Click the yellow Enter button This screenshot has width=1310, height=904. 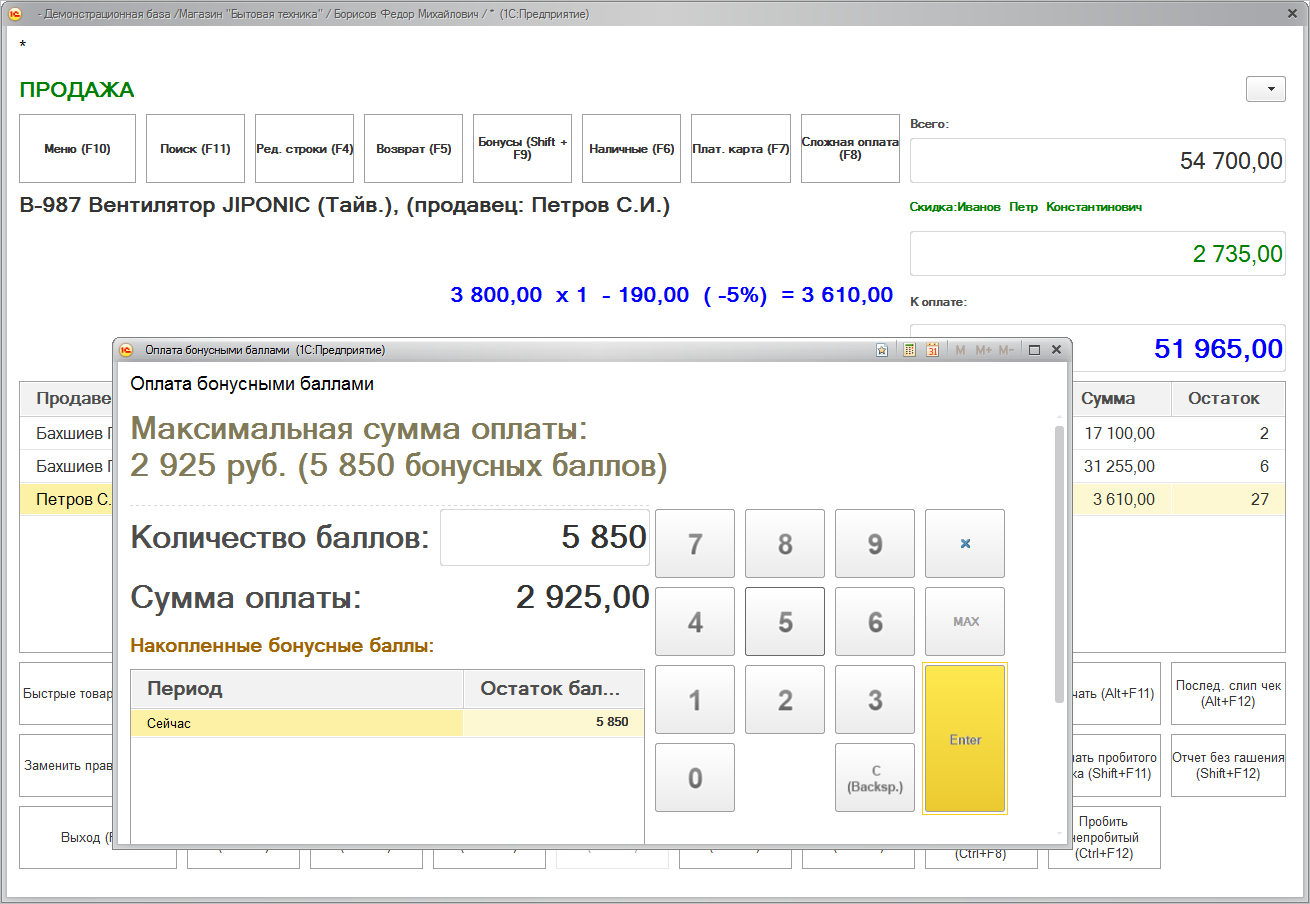[965, 739]
